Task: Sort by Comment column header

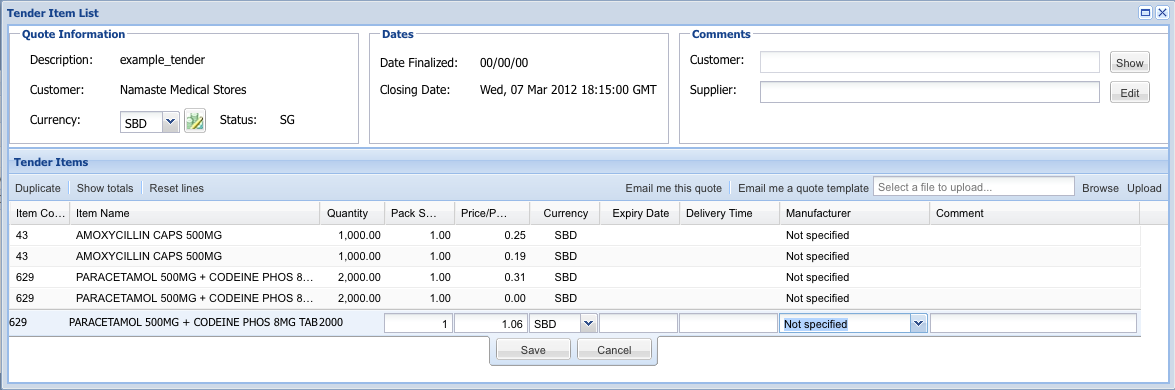Action: coord(1035,213)
